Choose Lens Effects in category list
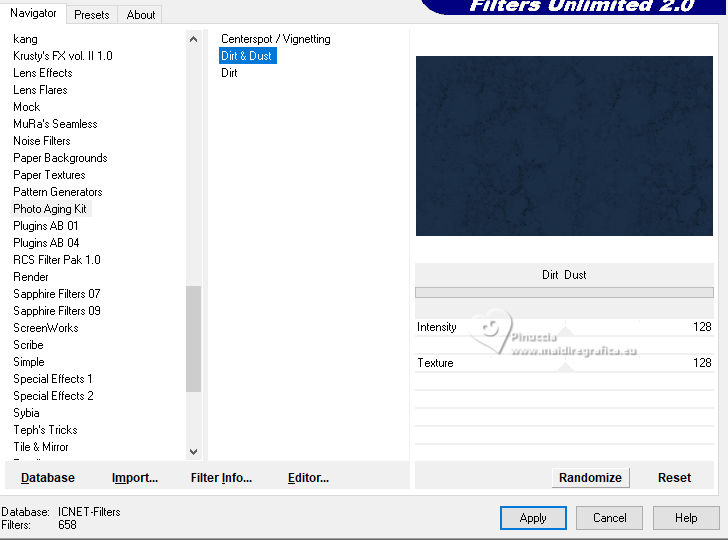The image size is (728, 540). point(43,73)
